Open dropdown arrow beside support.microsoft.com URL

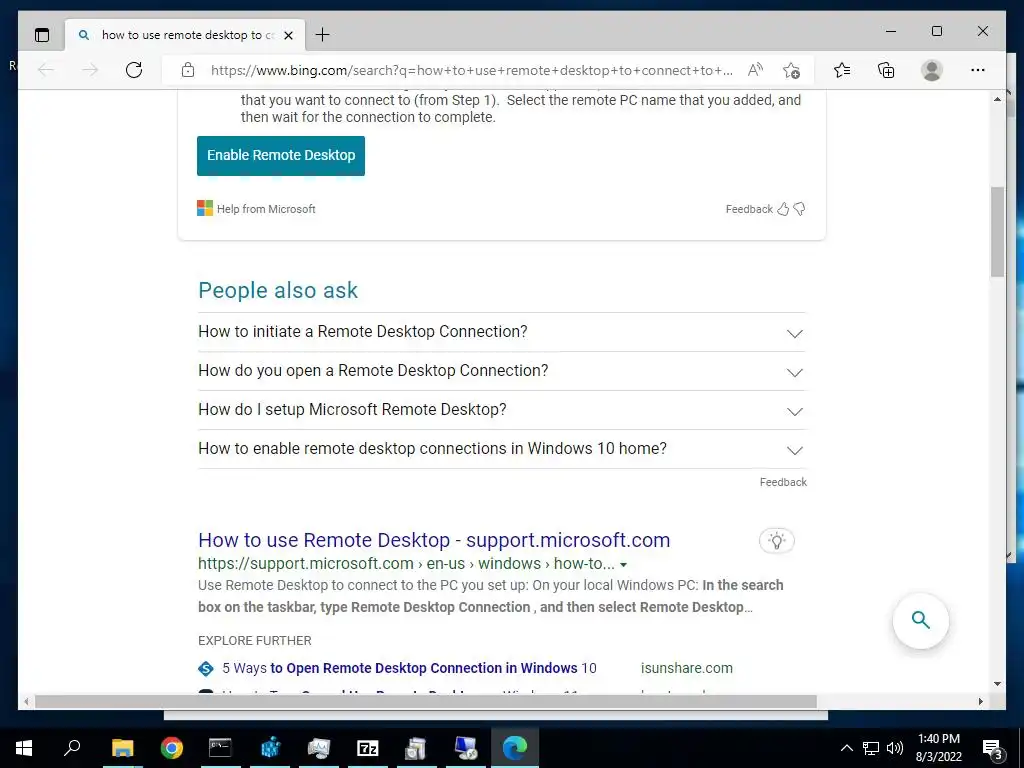click(x=623, y=564)
